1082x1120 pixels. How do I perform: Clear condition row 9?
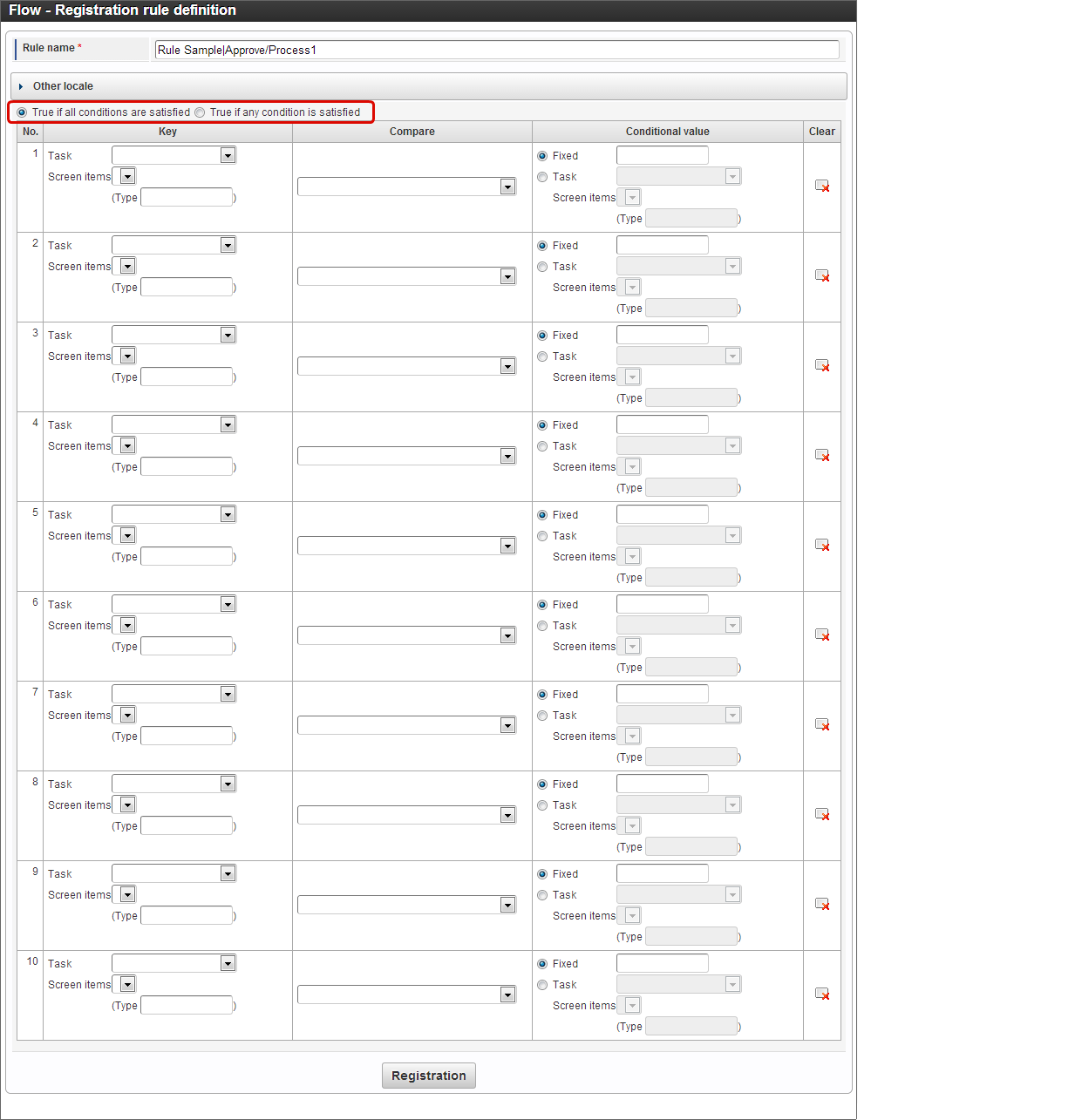[x=822, y=904]
